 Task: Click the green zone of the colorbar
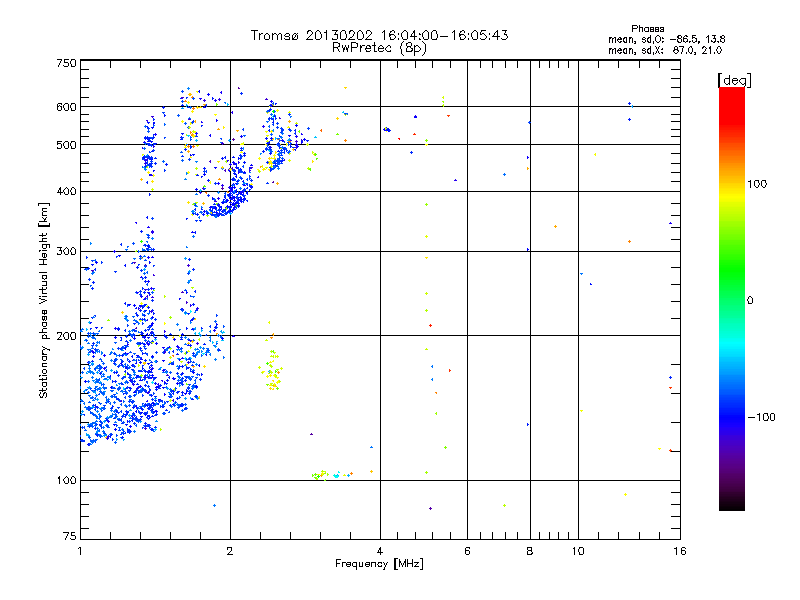click(732, 270)
